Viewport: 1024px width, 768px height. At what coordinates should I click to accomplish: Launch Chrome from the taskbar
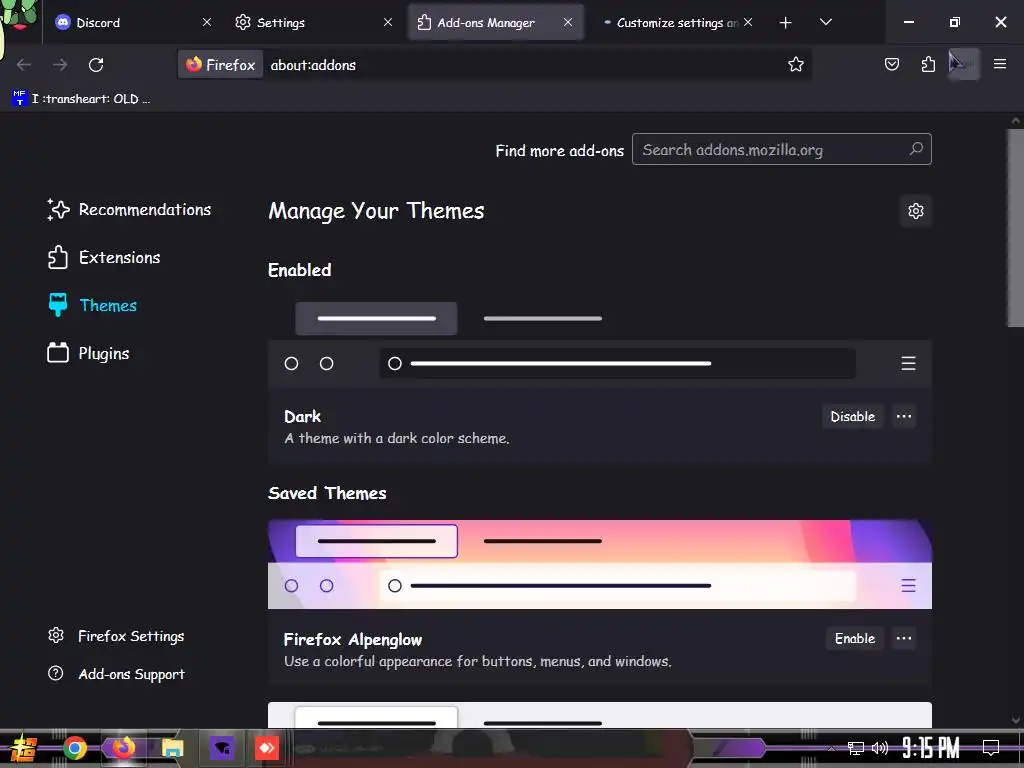[75, 748]
